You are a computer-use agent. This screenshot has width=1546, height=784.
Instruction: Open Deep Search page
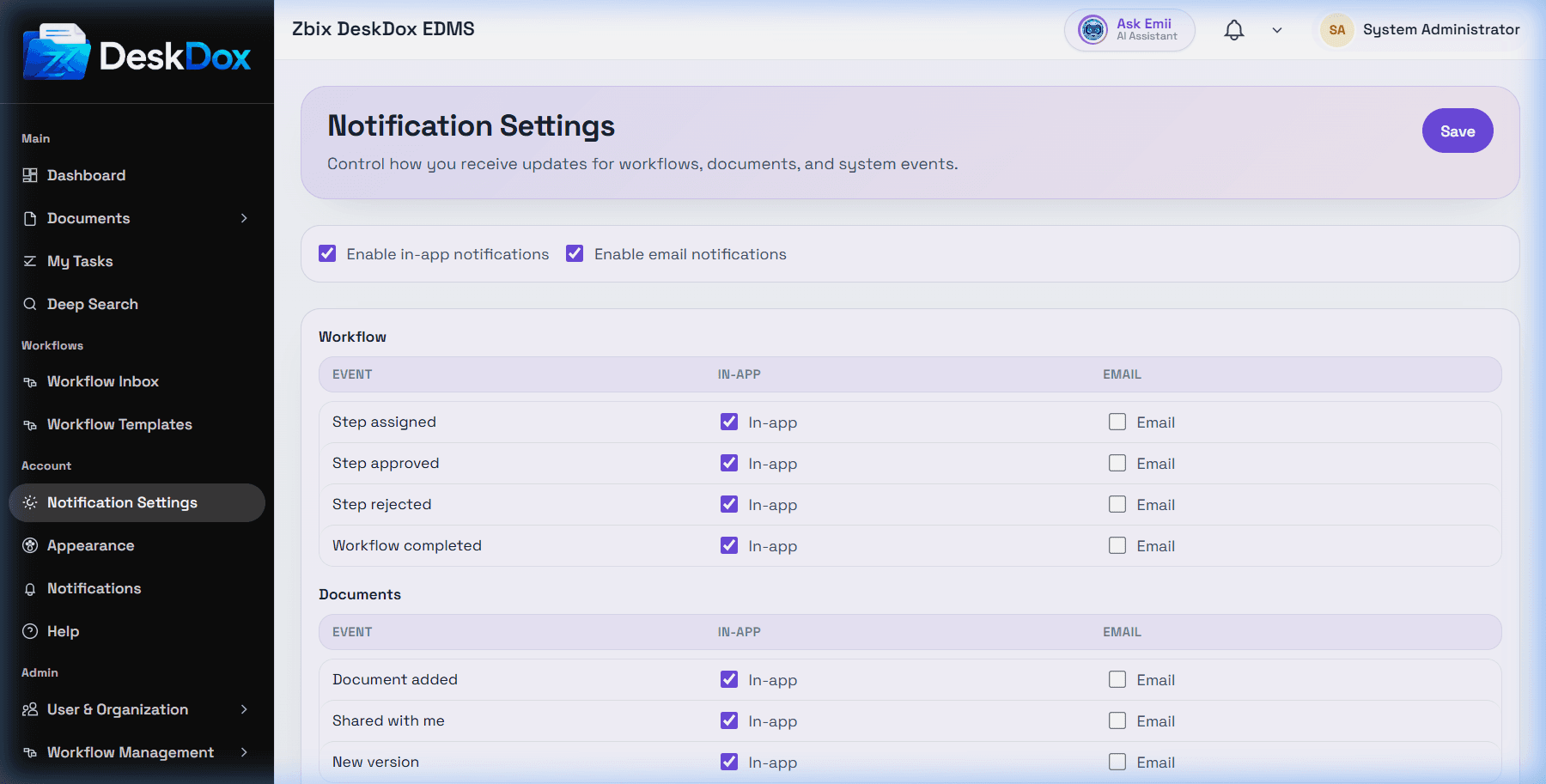click(137, 304)
